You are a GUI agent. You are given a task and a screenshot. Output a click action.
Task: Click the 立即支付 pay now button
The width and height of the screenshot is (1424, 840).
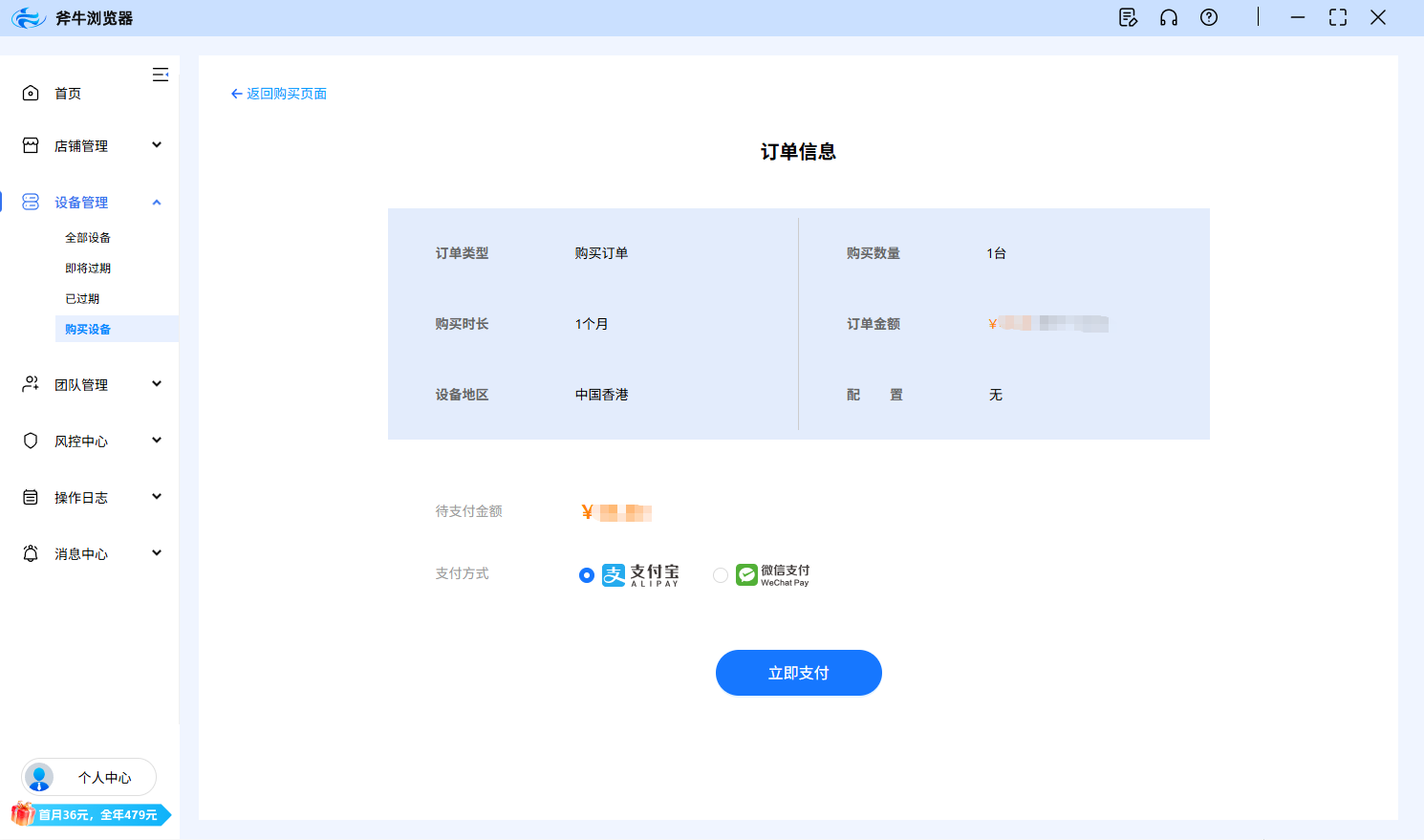tap(798, 673)
